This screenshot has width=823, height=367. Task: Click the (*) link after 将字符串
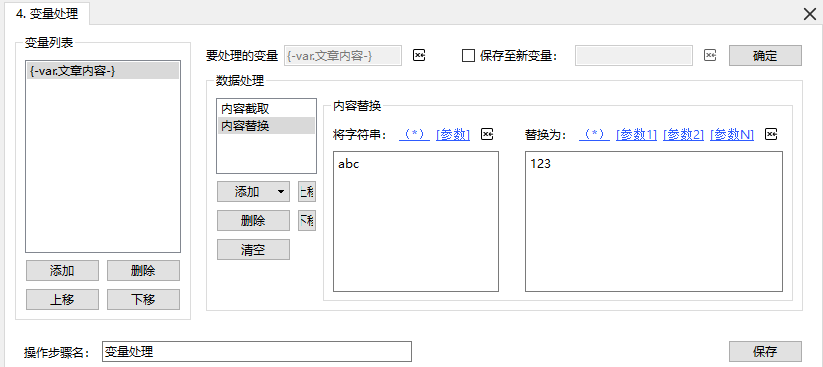coord(415,134)
